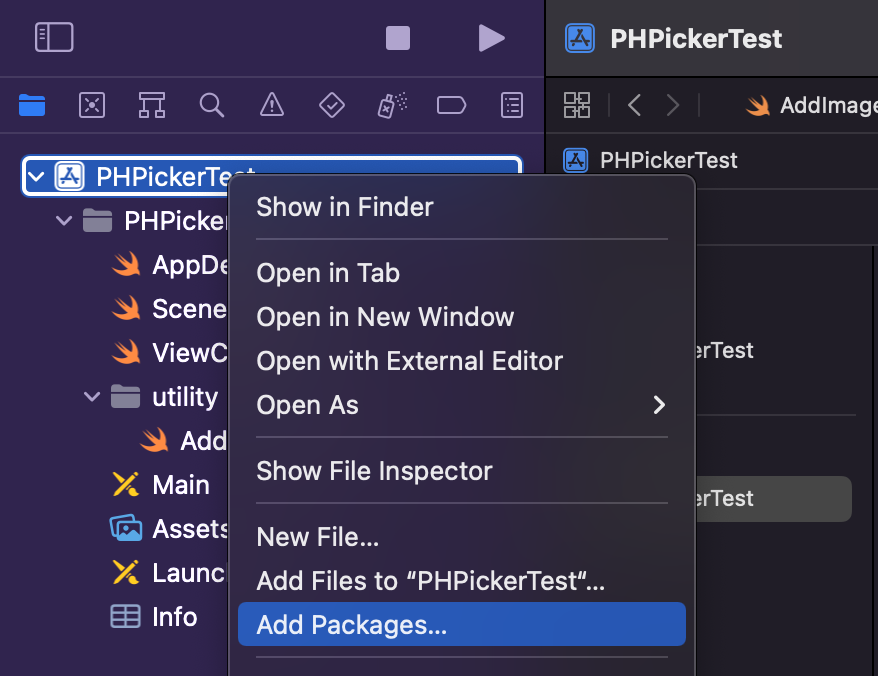Image resolution: width=878 pixels, height=676 pixels.
Task: Open the Report navigator
Action: [x=512, y=105]
